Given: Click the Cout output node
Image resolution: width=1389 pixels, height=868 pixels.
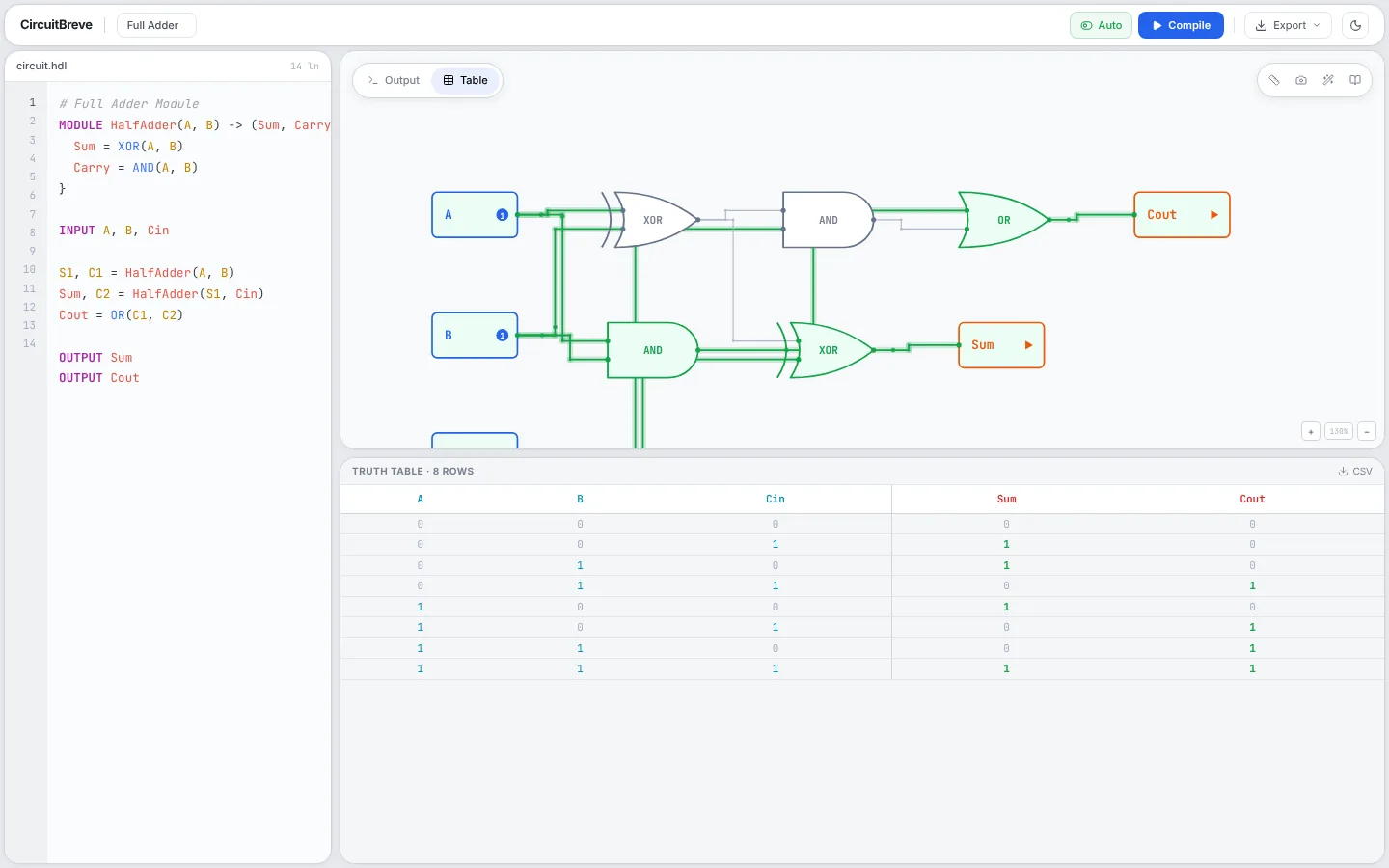Looking at the screenshot, I should click(1182, 215).
